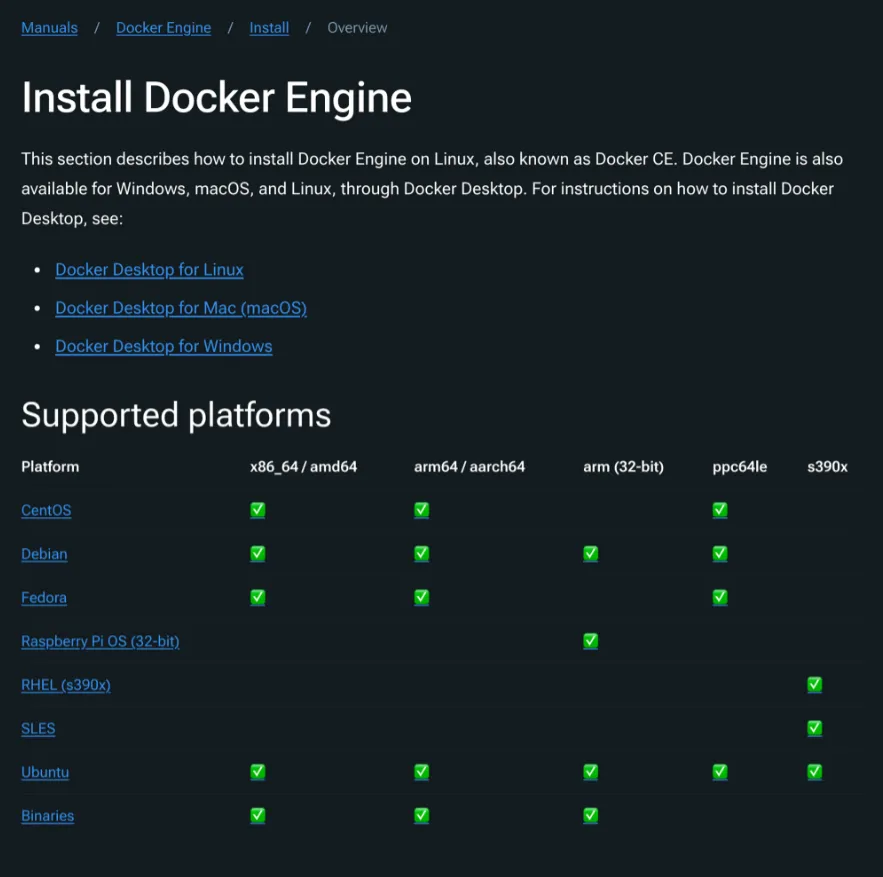Open the CentOS platform link
Screen dimensions: 883x877
(46, 510)
